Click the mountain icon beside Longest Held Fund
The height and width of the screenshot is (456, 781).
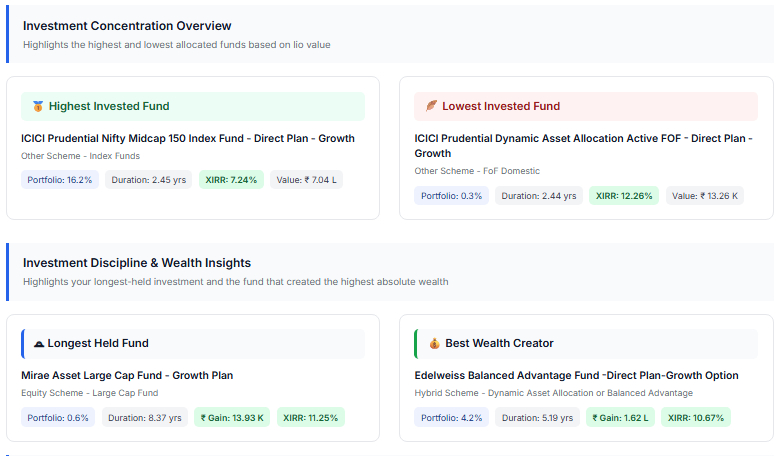click(x=39, y=343)
